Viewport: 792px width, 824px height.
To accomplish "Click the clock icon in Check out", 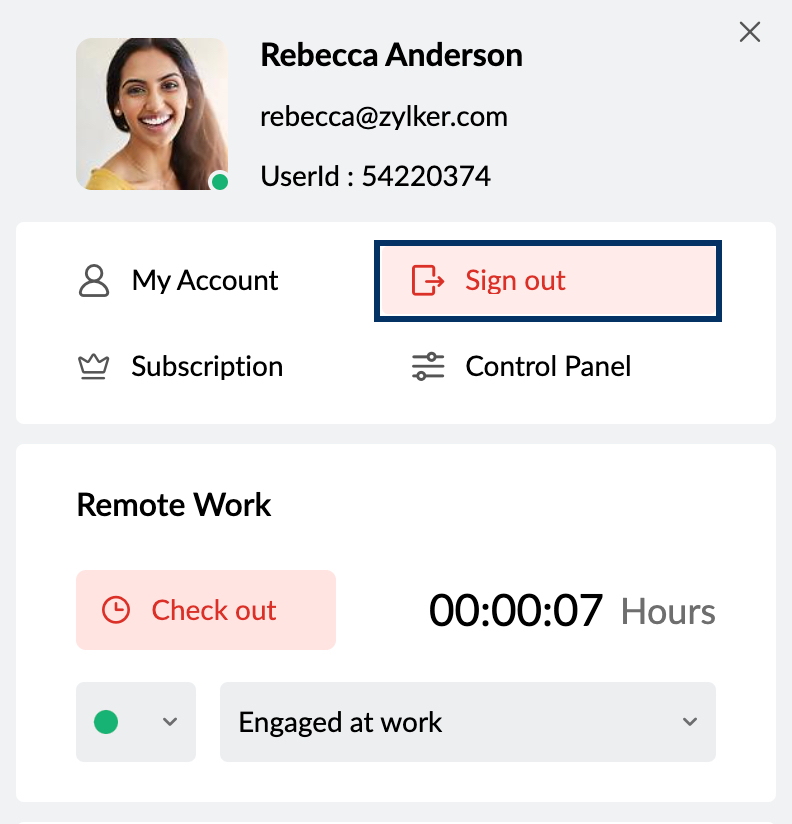I will click(117, 610).
